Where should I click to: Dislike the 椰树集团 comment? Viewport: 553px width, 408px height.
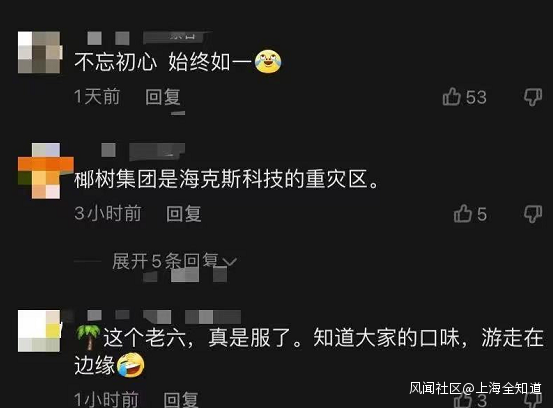point(533,214)
